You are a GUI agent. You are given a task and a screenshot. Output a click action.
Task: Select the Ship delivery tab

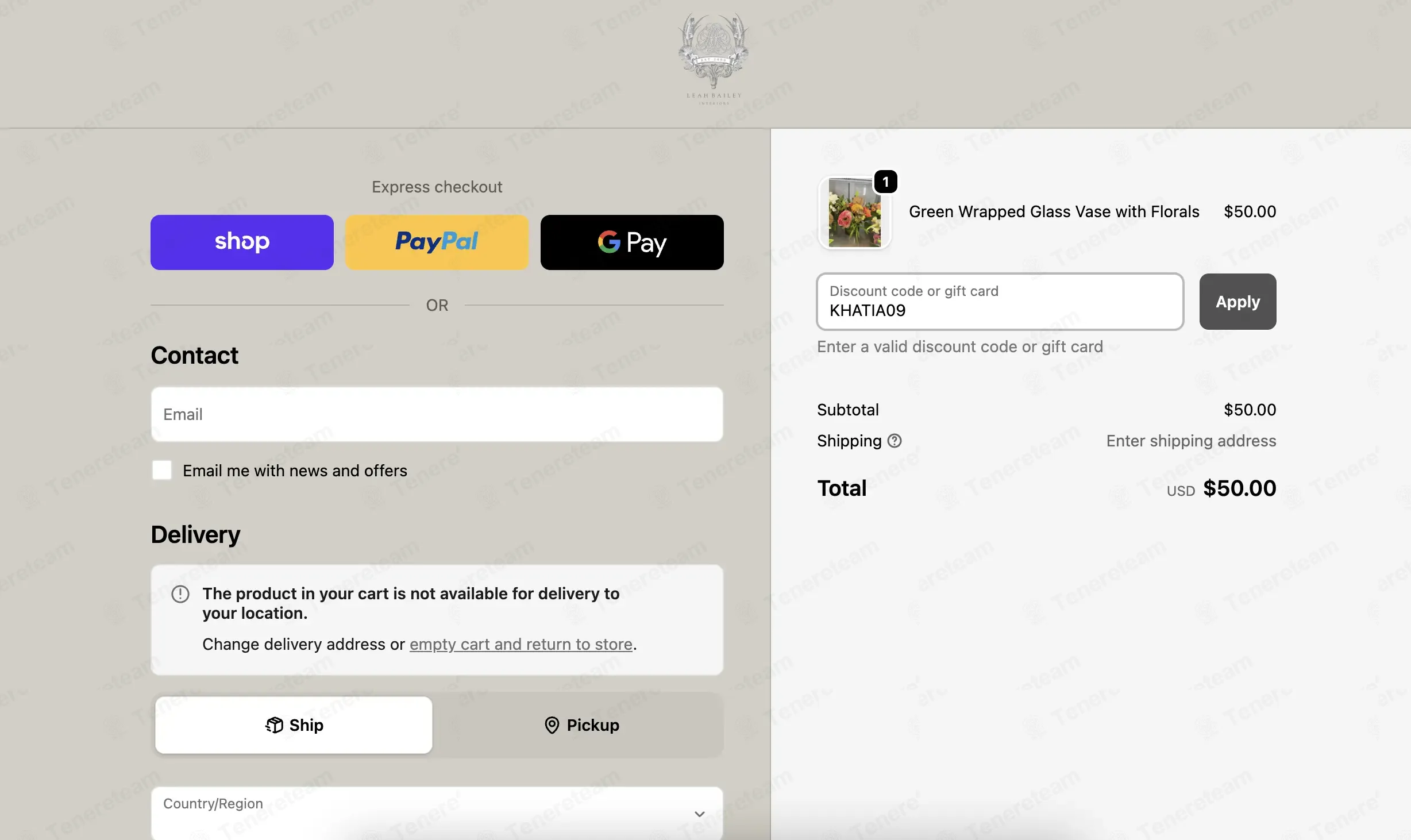294,725
